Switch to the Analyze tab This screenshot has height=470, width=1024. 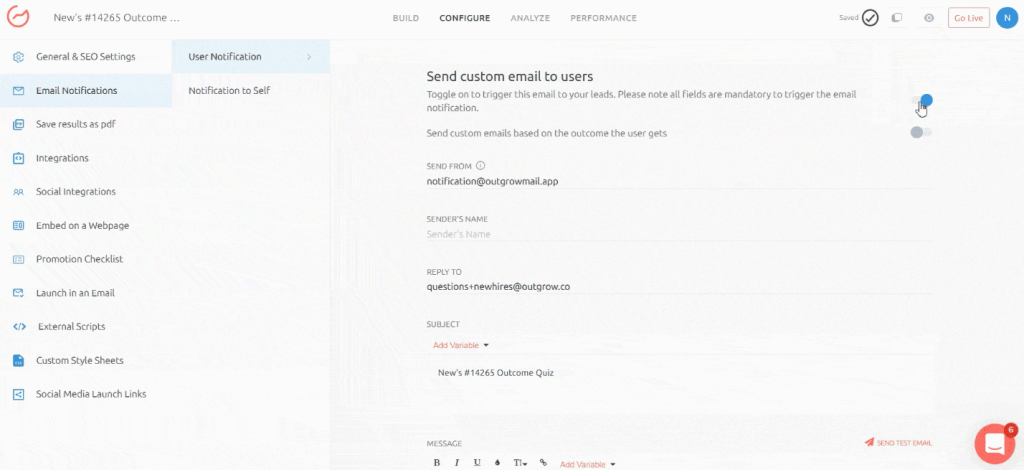[x=530, y=18]
